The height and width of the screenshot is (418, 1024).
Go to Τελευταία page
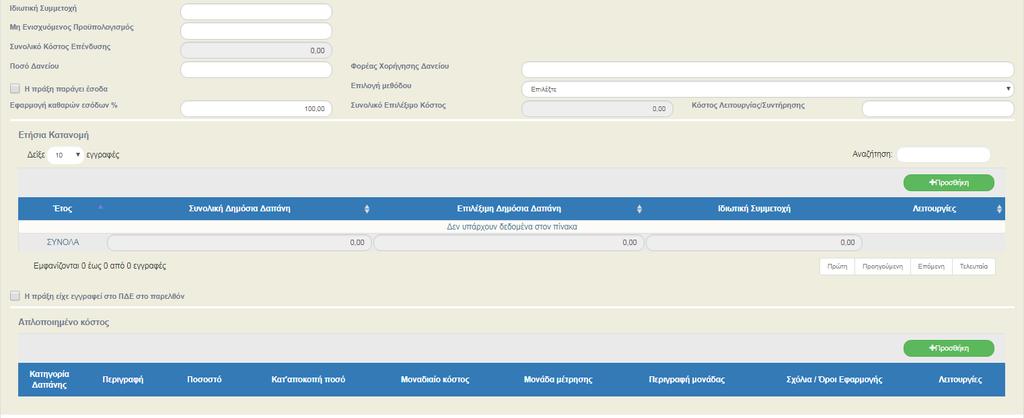[x=974, y=266]
